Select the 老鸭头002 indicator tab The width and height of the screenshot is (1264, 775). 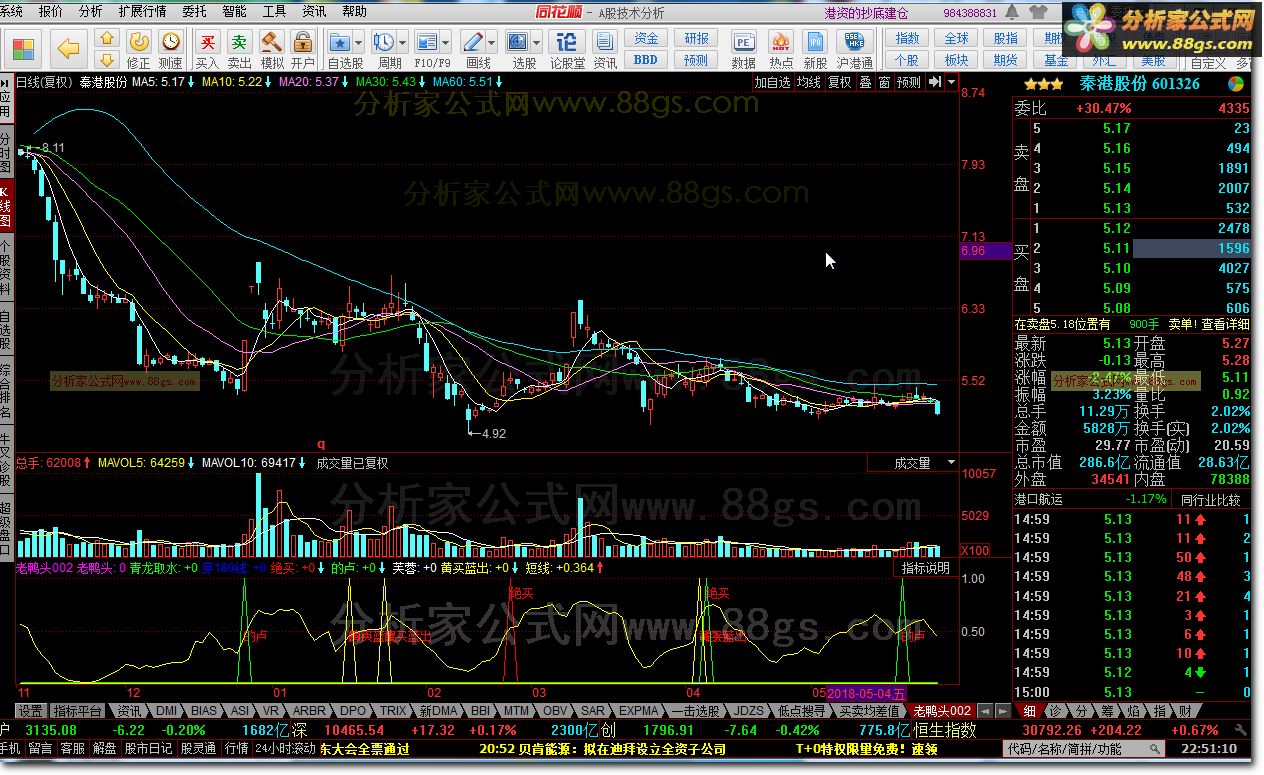pos(941,711)
